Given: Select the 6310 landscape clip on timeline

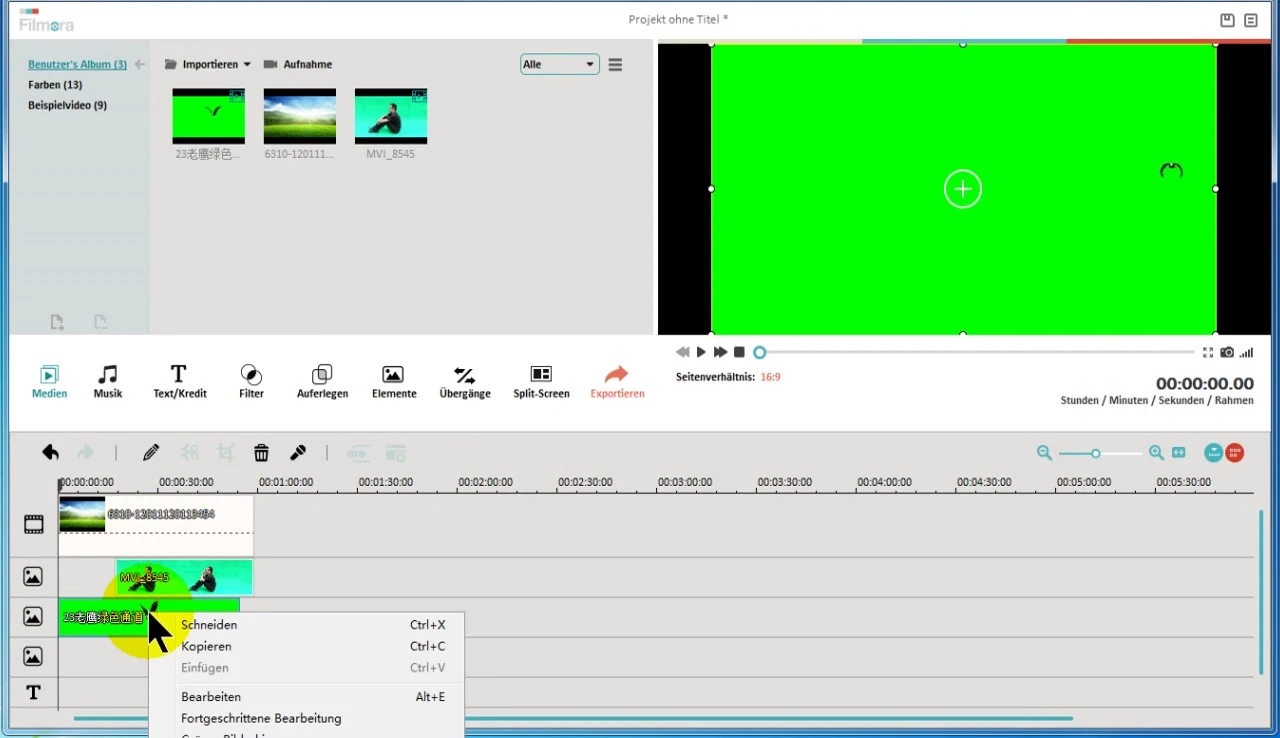Looking at the screenshot, I should tap(156, 526).
